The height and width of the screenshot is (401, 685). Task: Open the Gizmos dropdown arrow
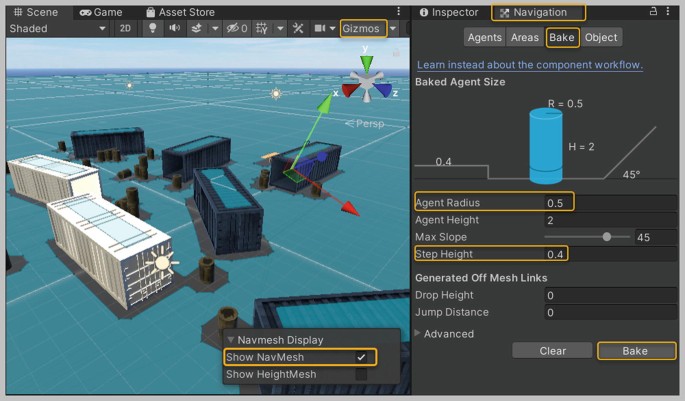(x=393, y=29)
